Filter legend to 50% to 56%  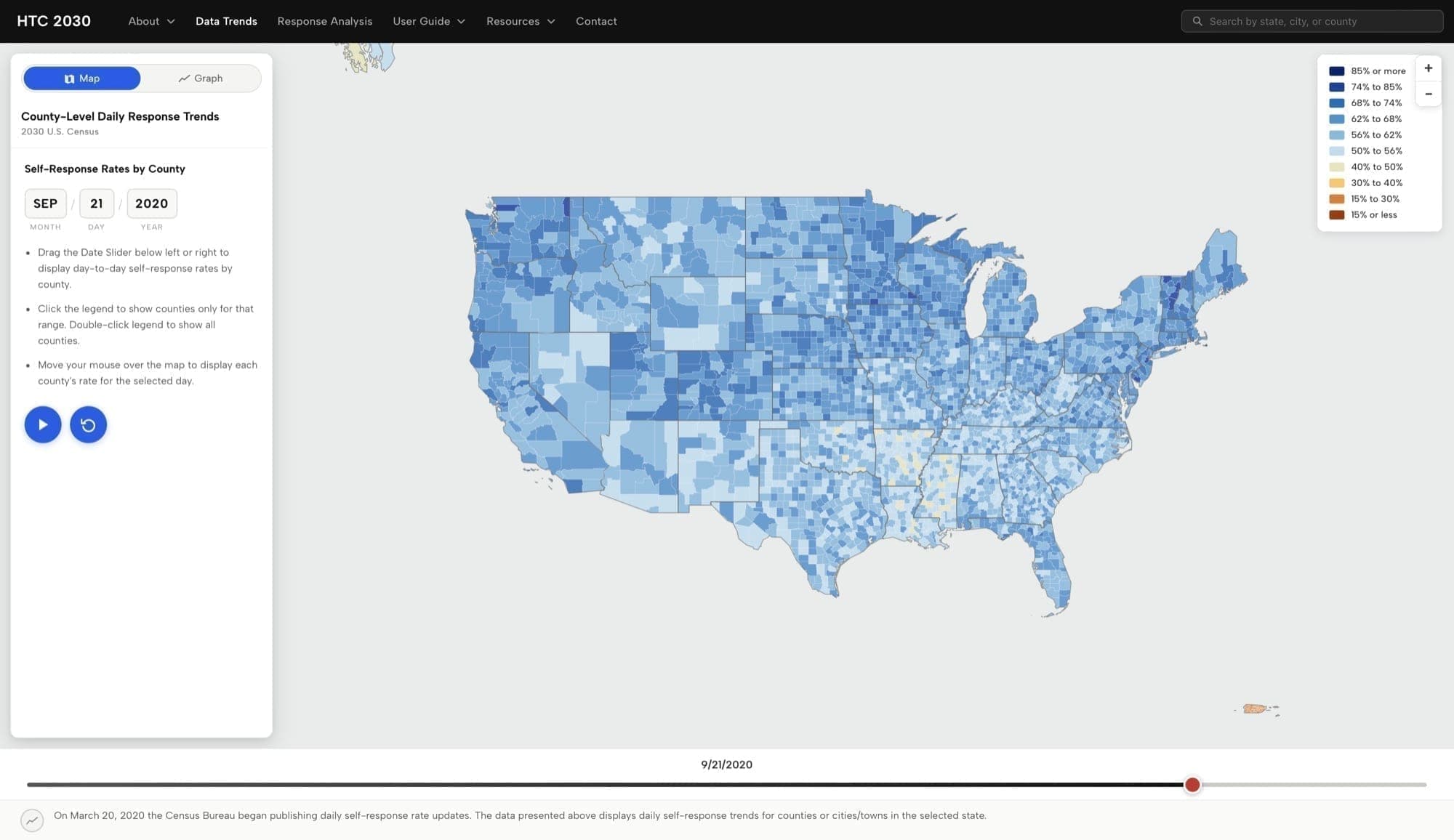pos(1366,151)
